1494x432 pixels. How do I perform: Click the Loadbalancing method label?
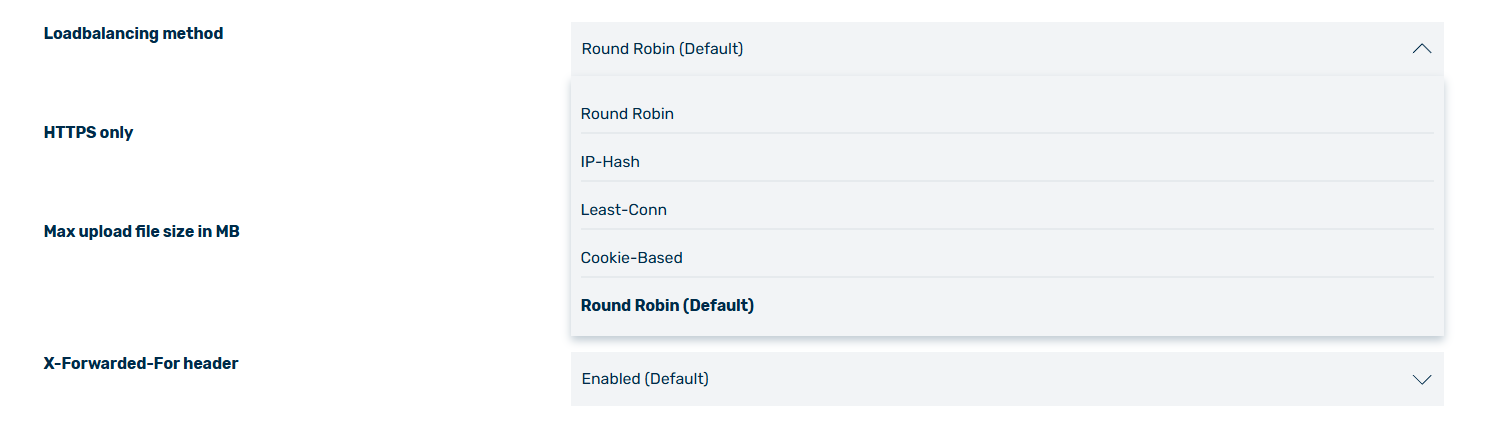(133, 34)
